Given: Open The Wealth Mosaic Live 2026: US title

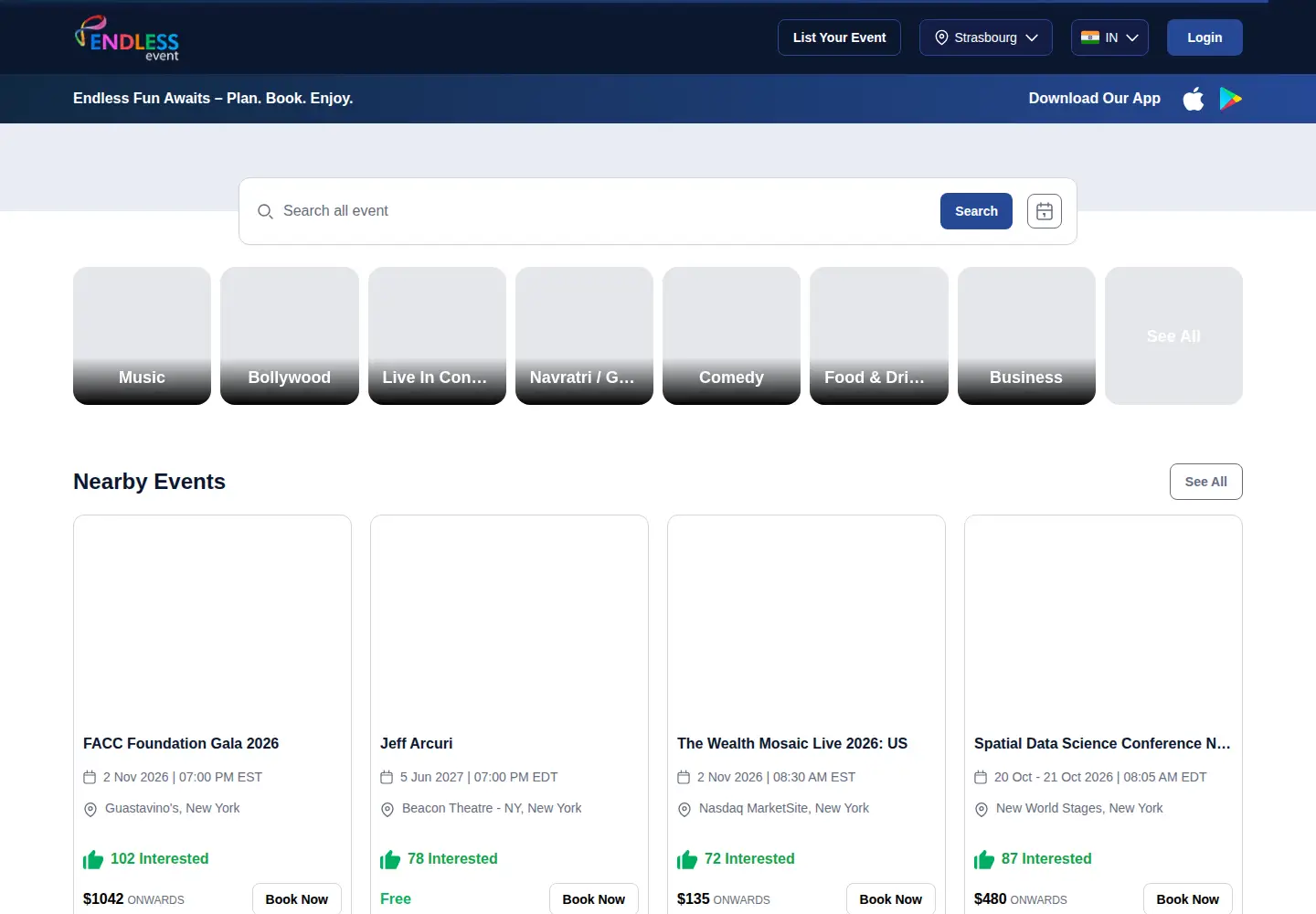Looking at the screenshot, I should point(792,744).
